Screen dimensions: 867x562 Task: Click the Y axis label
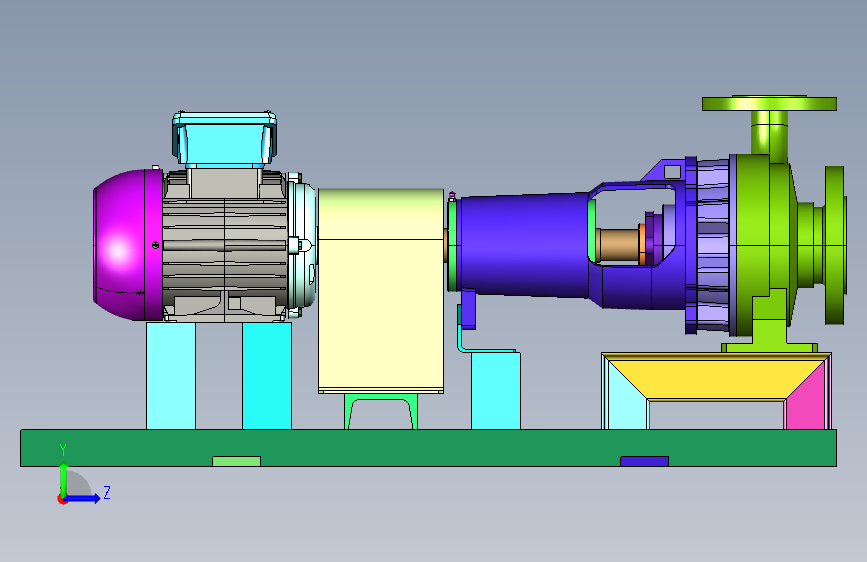(63, 450)
